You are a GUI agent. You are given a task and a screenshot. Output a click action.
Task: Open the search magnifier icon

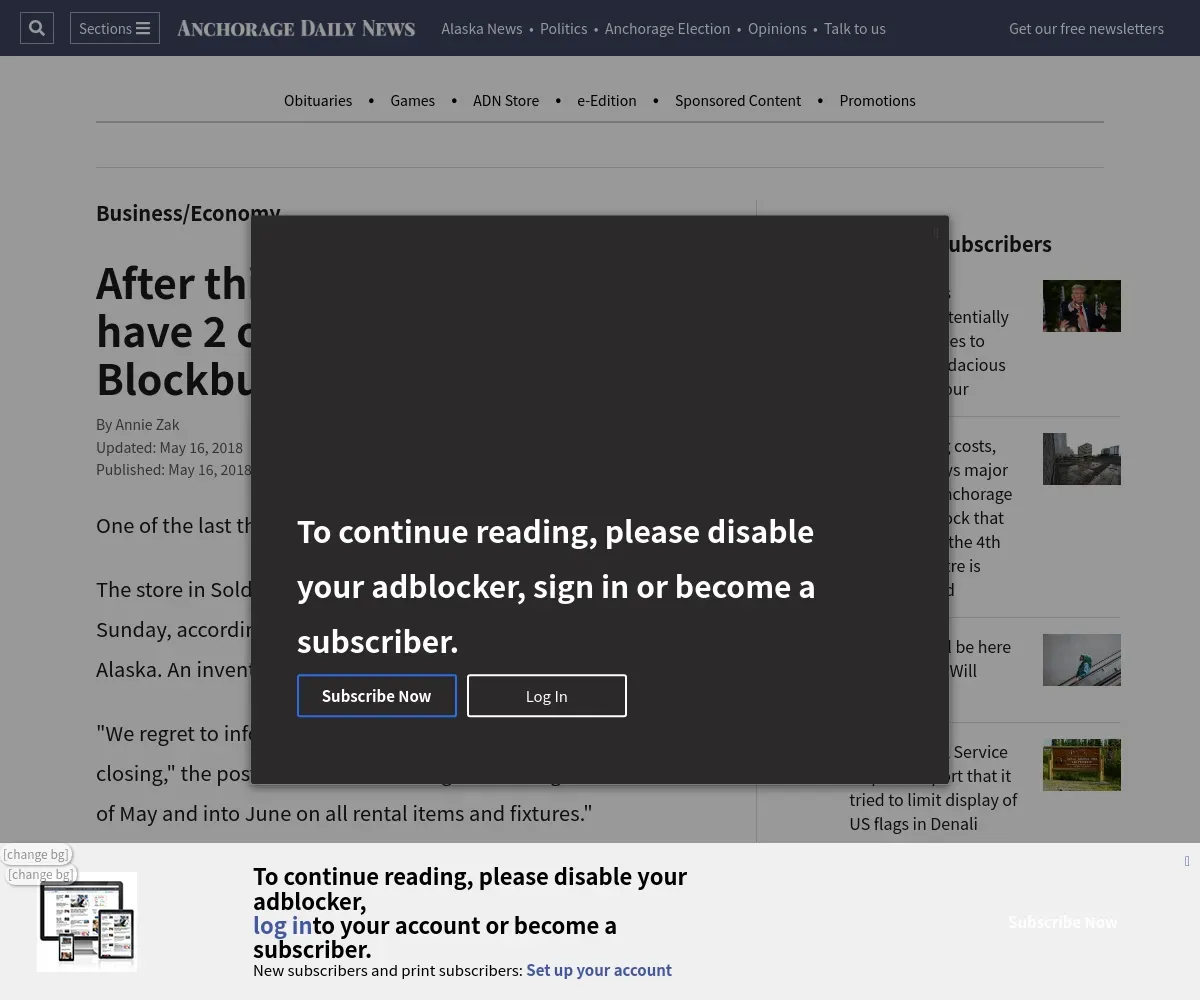[37, 28]
